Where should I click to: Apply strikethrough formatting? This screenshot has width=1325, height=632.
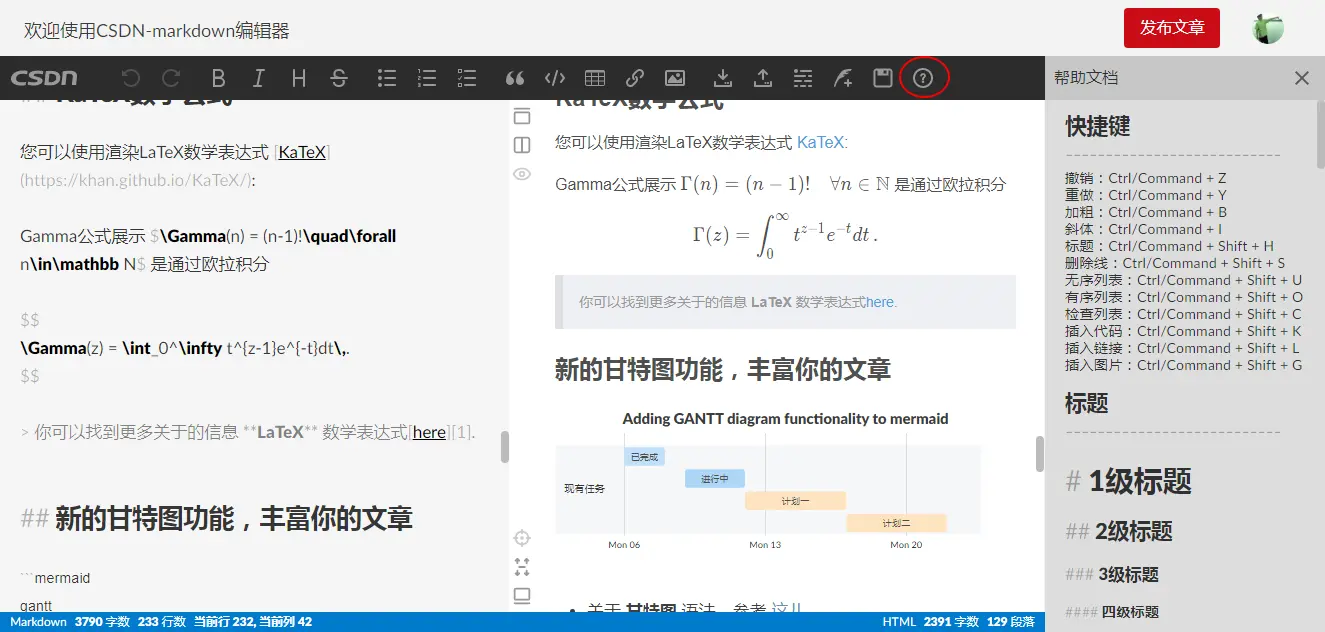(339, 78)
